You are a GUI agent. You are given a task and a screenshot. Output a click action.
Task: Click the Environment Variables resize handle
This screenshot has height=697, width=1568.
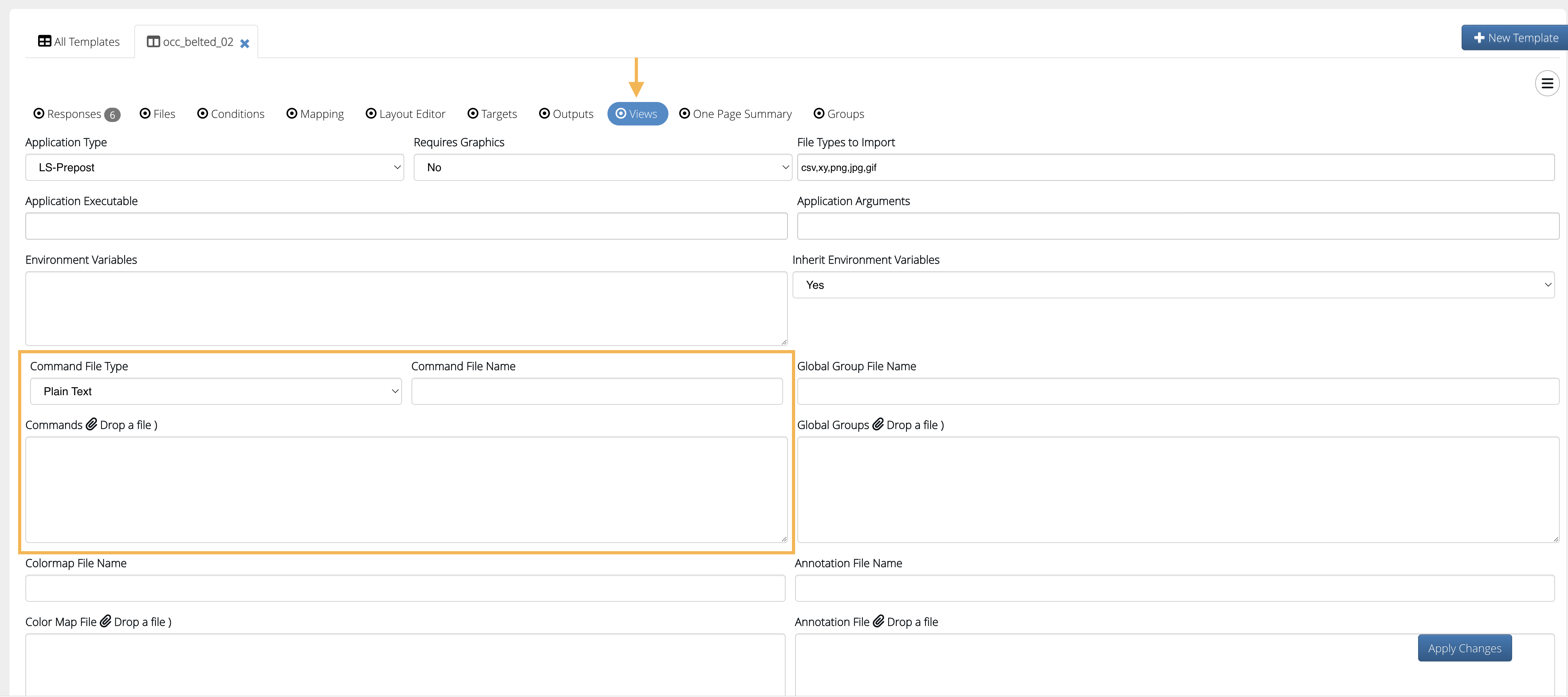pyautogui.click(x=783, y=342)
